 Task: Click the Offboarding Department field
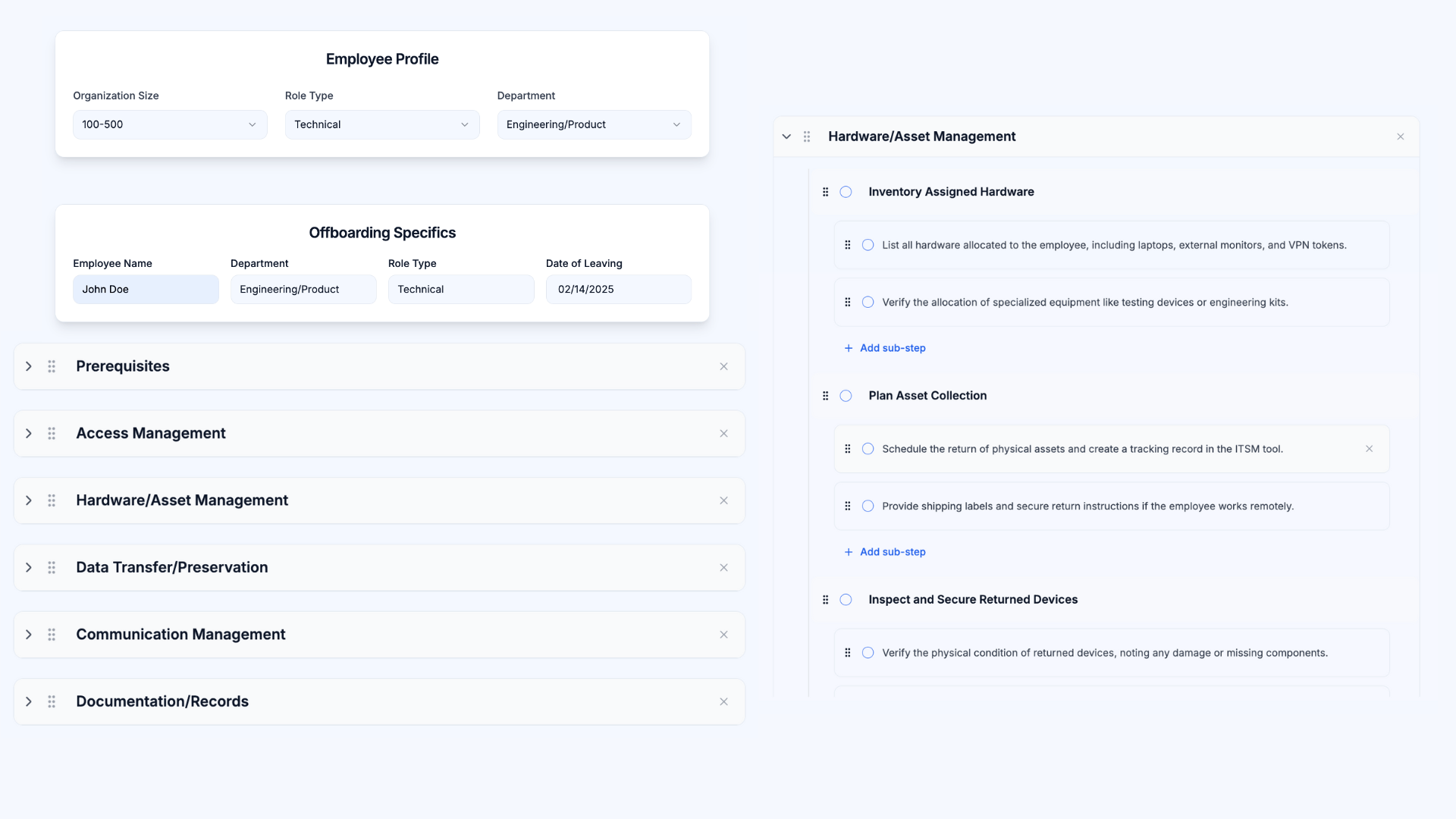[303, 290]
